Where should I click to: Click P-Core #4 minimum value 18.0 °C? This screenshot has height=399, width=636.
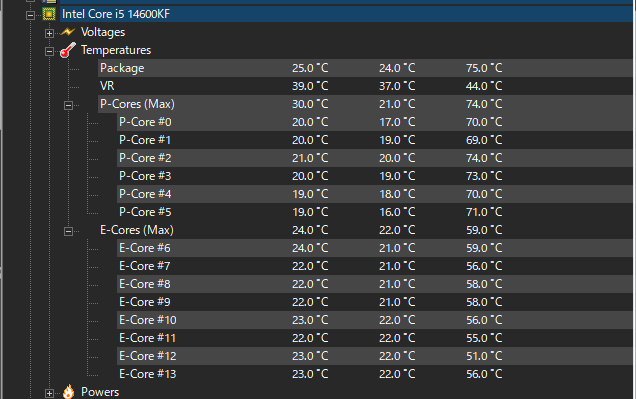397,194
